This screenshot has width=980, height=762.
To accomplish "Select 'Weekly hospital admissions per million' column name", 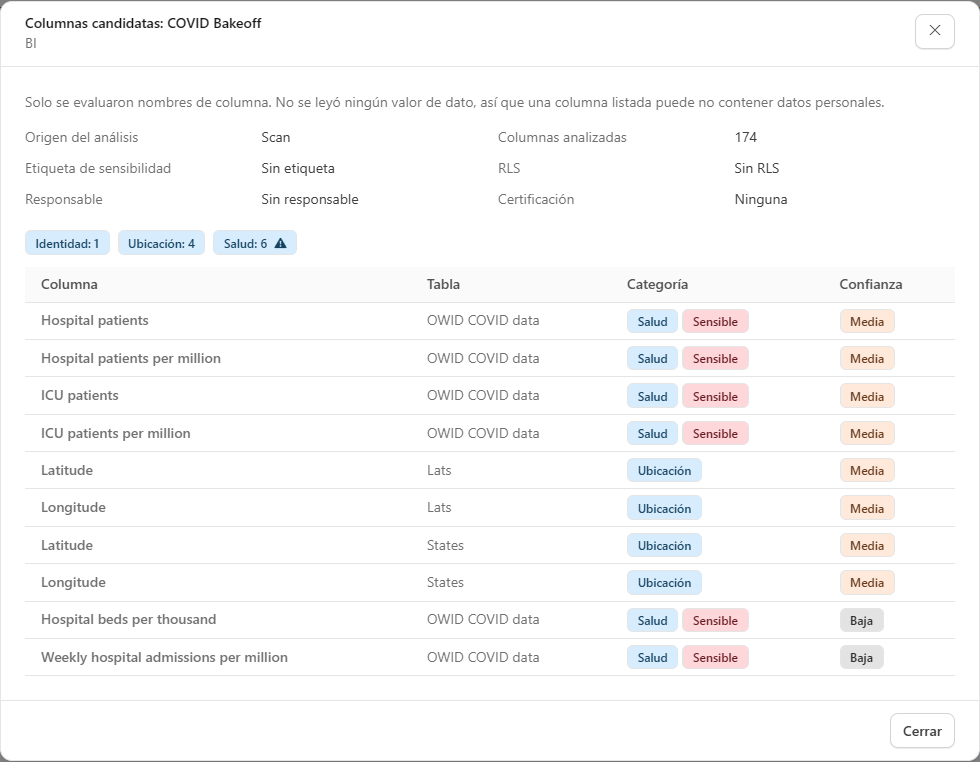I will (x=164, y=658).
